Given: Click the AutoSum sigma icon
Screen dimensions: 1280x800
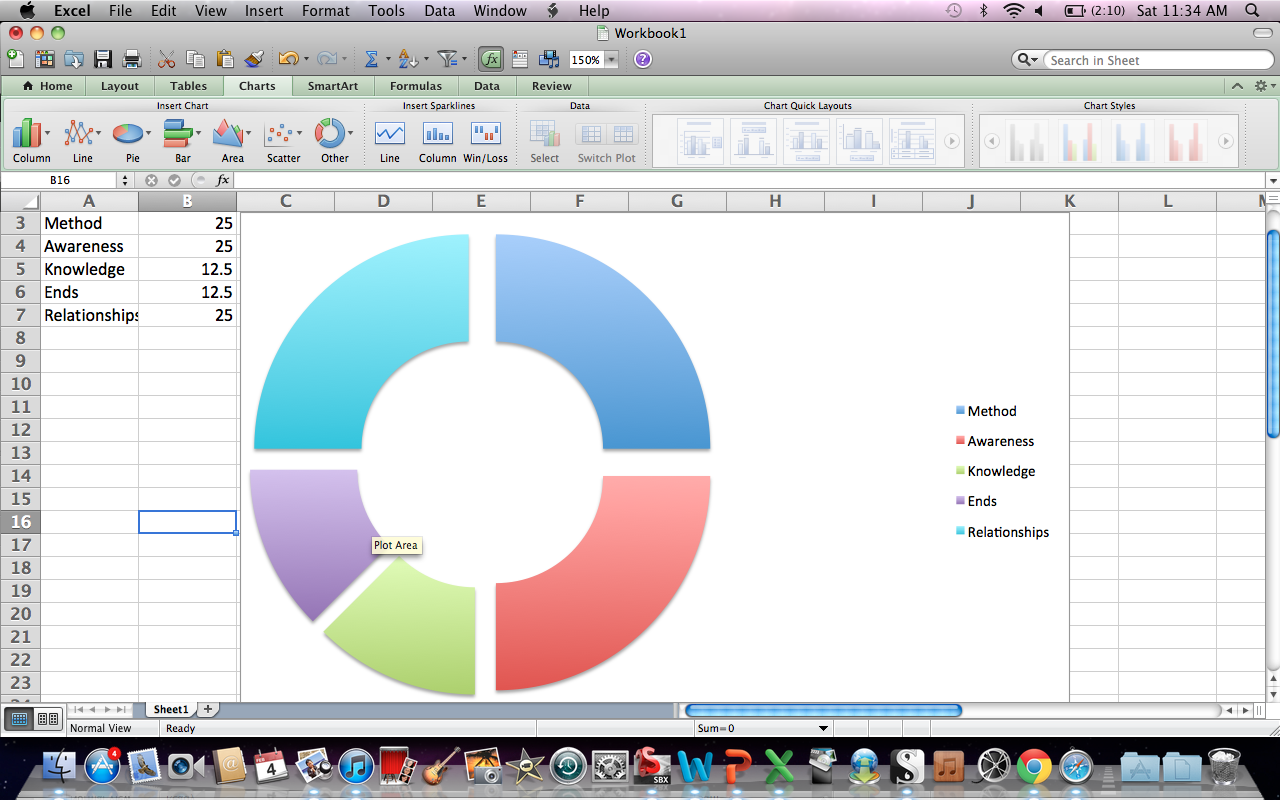Looking at the screenshot, I should (x=371, y=59).
